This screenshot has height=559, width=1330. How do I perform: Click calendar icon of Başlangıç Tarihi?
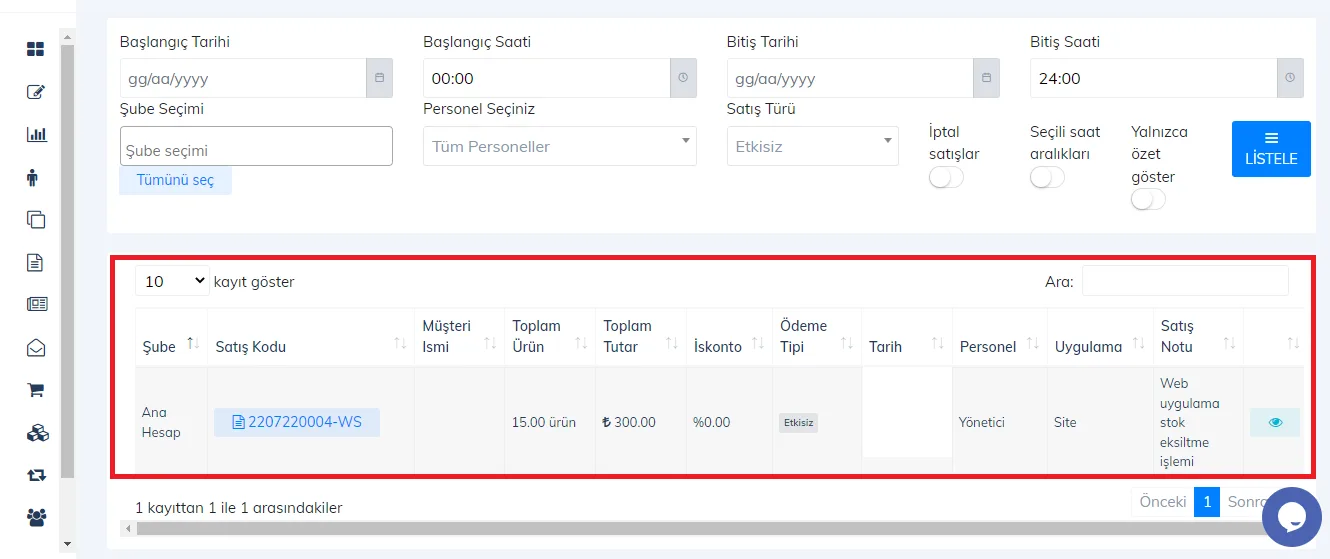[x=379, y=78]
